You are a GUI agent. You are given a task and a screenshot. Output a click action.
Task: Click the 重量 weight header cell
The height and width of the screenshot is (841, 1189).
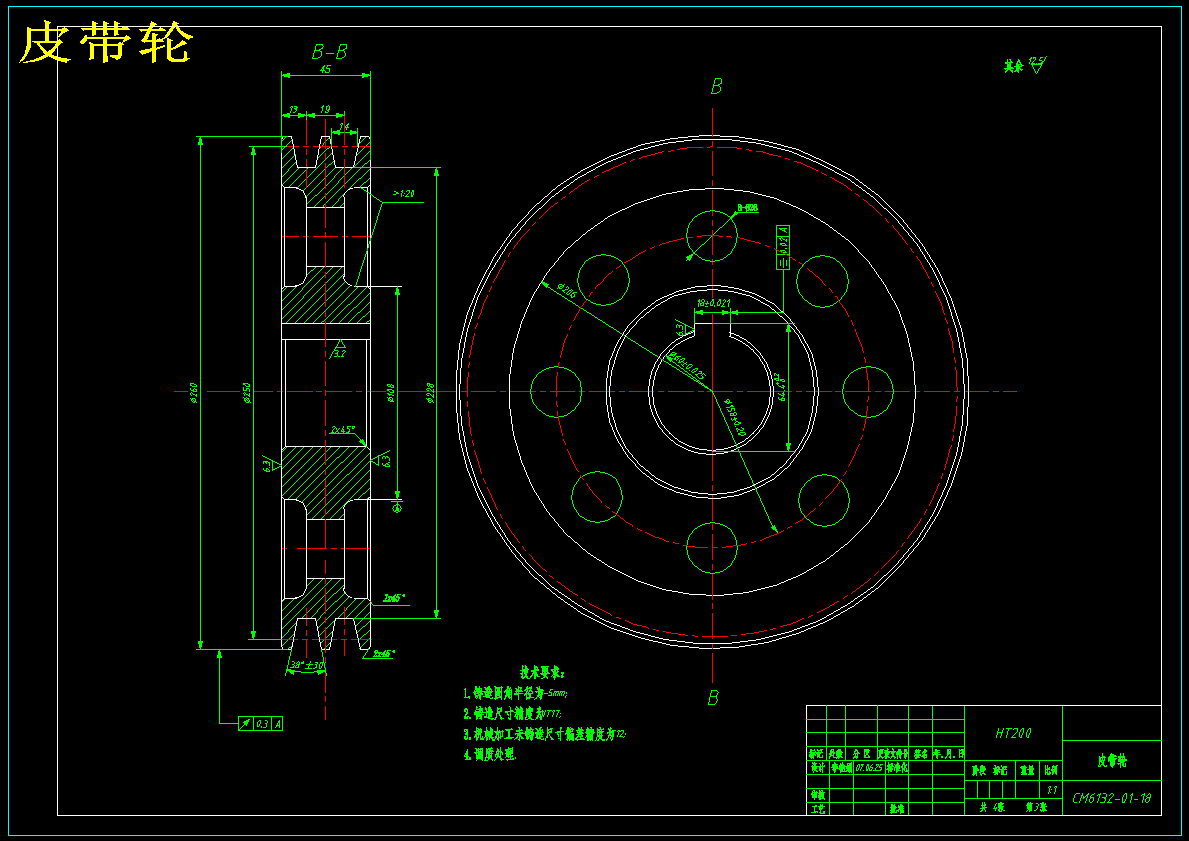click(x=1027, y=770)
